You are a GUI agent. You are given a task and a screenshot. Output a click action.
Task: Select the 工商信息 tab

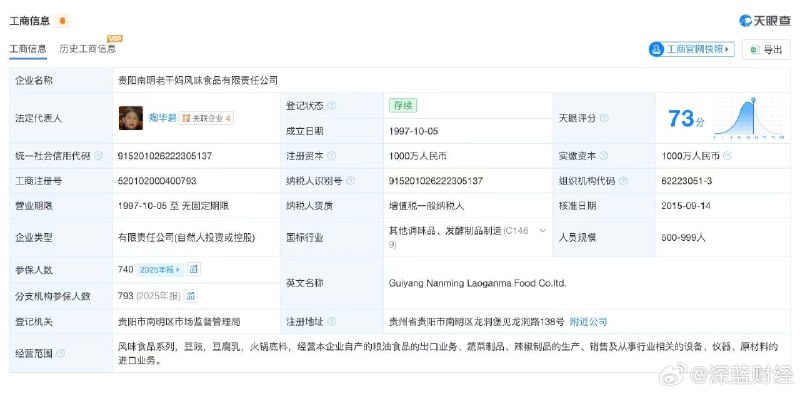click(x=28, y=48)
